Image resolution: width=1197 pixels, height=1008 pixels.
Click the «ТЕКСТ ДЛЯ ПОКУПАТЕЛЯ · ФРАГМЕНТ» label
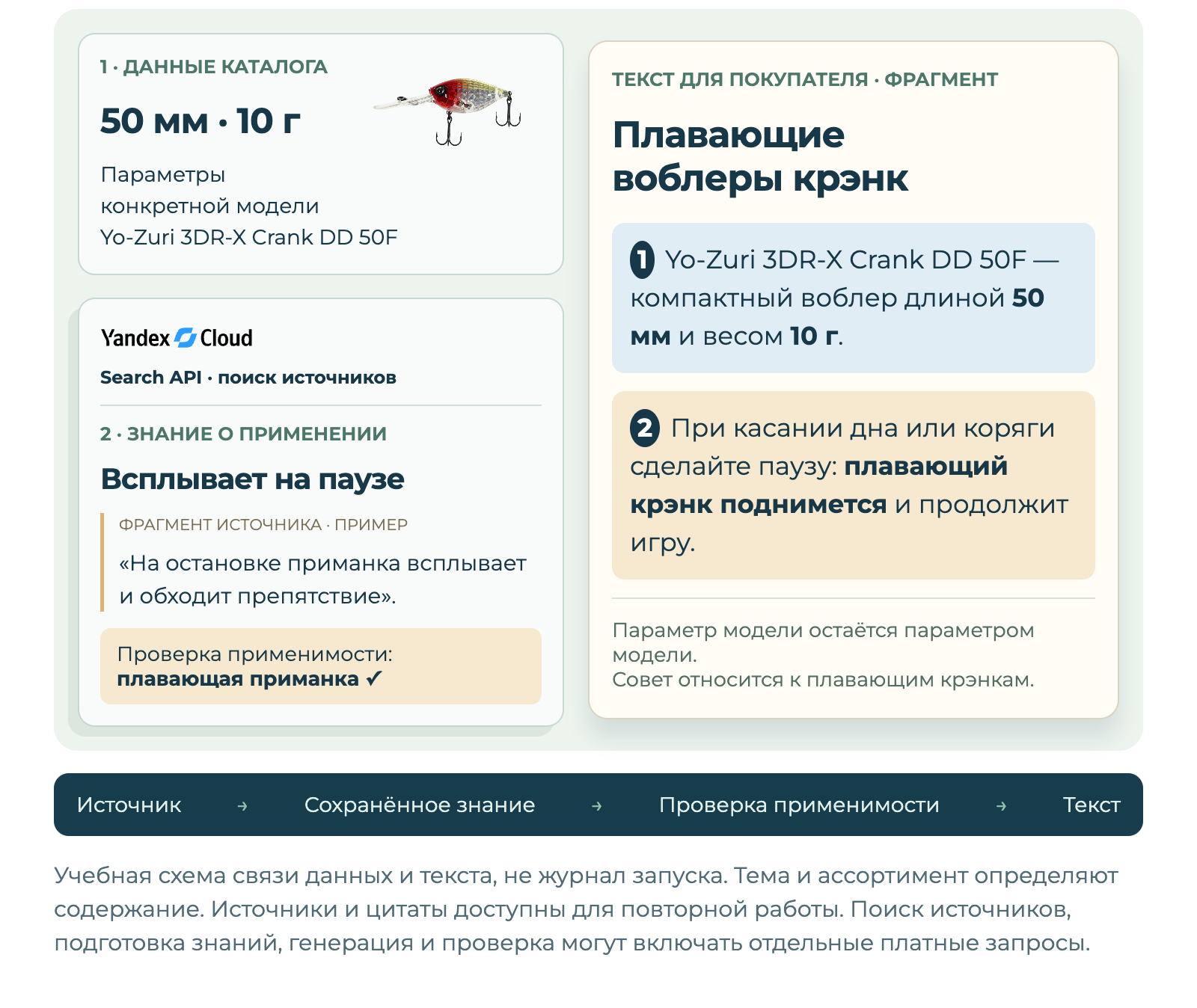pyautogui.click(x=805, y=79)
